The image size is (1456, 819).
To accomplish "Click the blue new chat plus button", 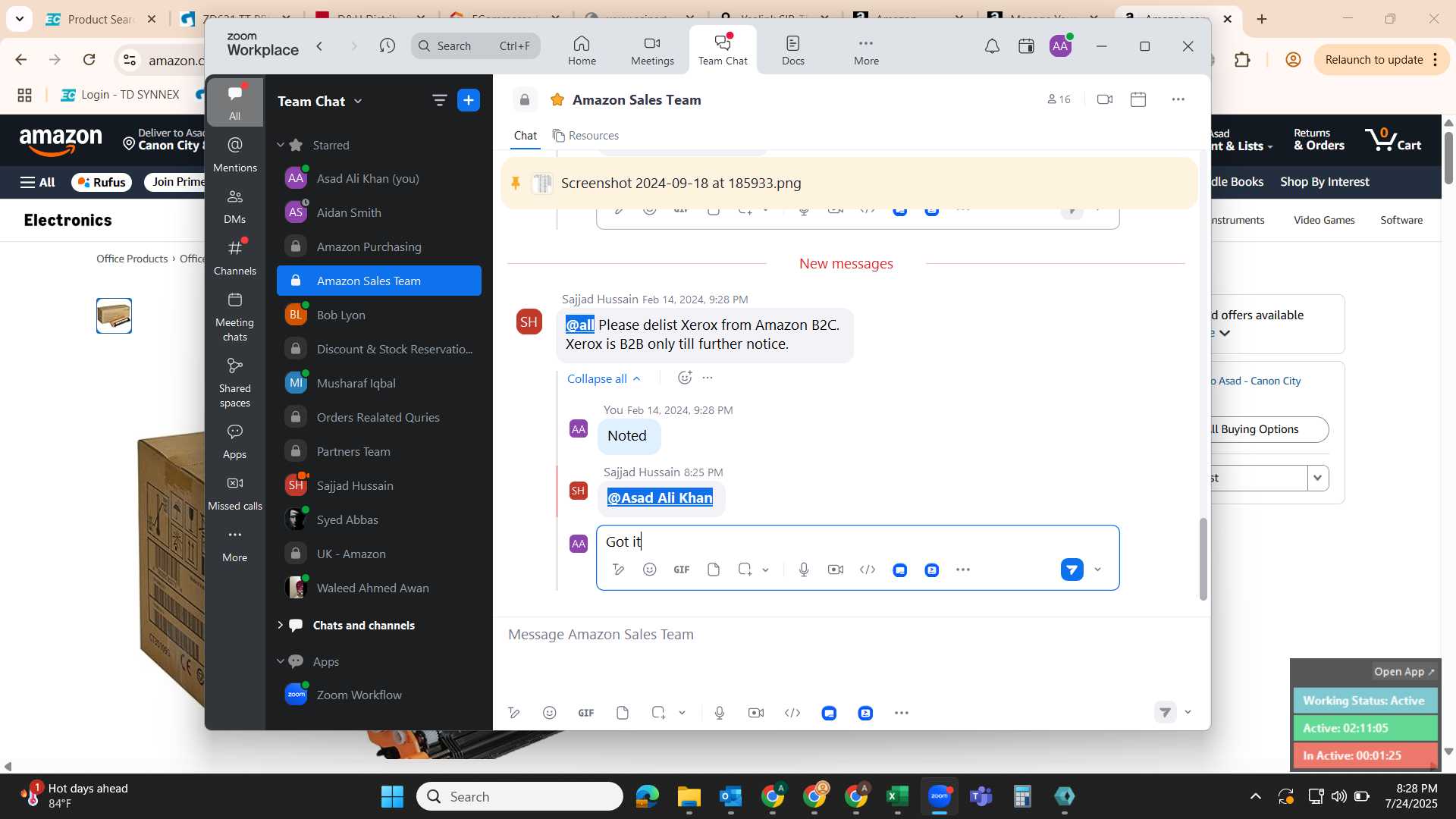I will 469,100.
